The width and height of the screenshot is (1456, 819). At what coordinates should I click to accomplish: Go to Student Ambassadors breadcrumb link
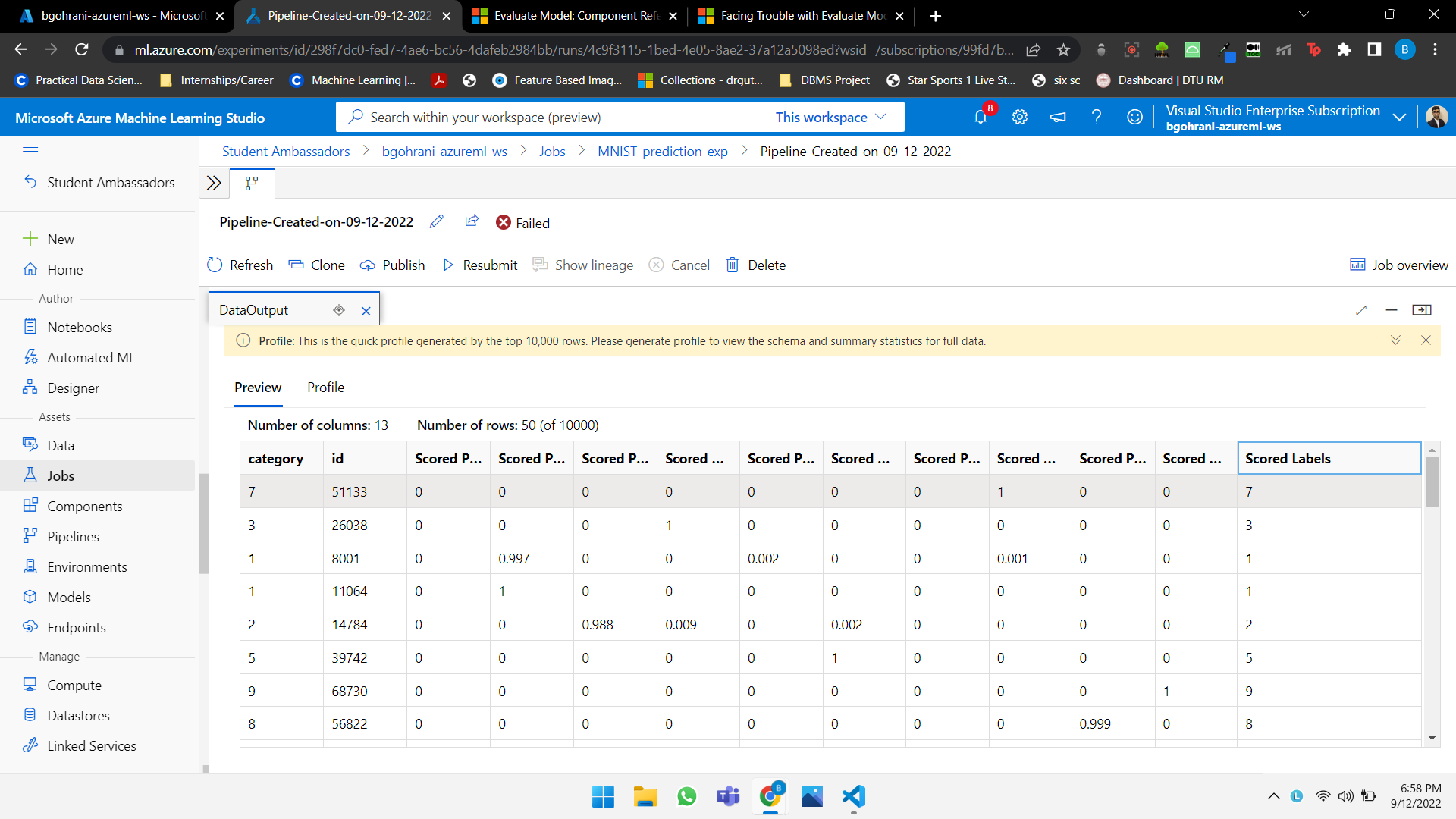click(286, 151)
